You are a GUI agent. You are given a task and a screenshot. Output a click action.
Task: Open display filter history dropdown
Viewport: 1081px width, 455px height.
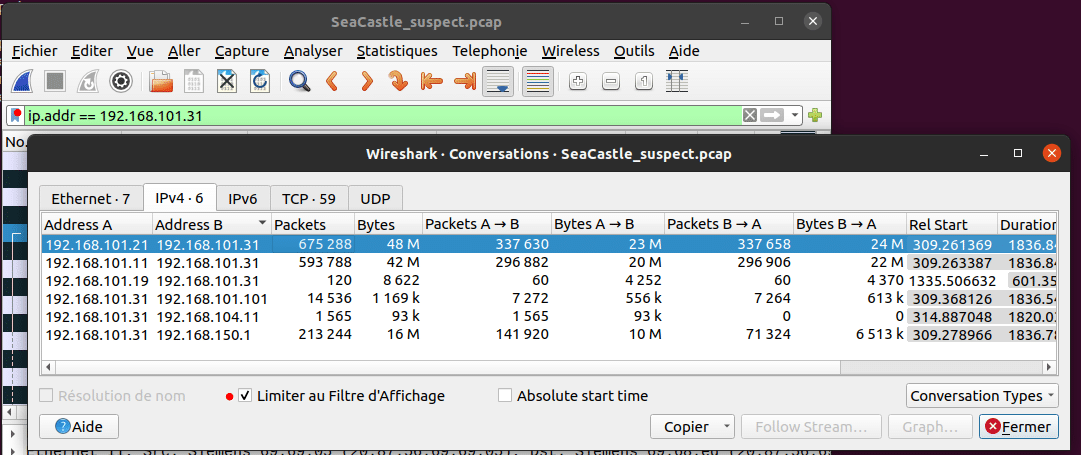coord(796,115)
